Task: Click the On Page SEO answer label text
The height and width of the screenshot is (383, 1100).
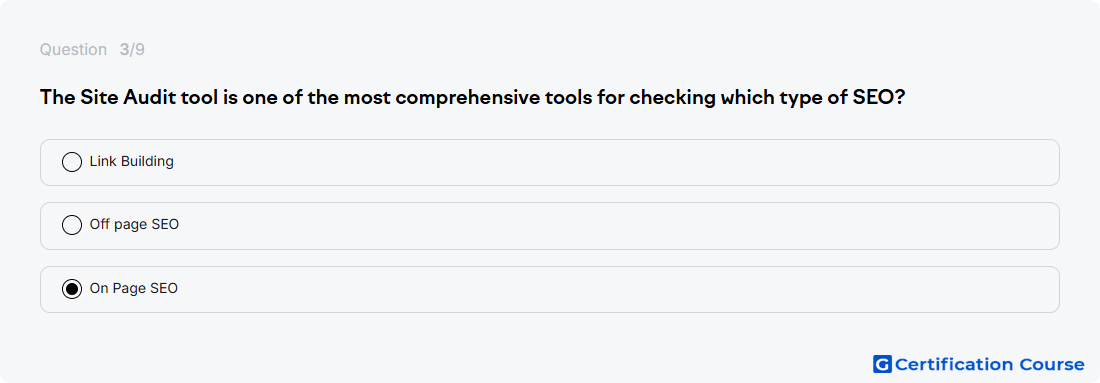Action: tap(134, 288)
